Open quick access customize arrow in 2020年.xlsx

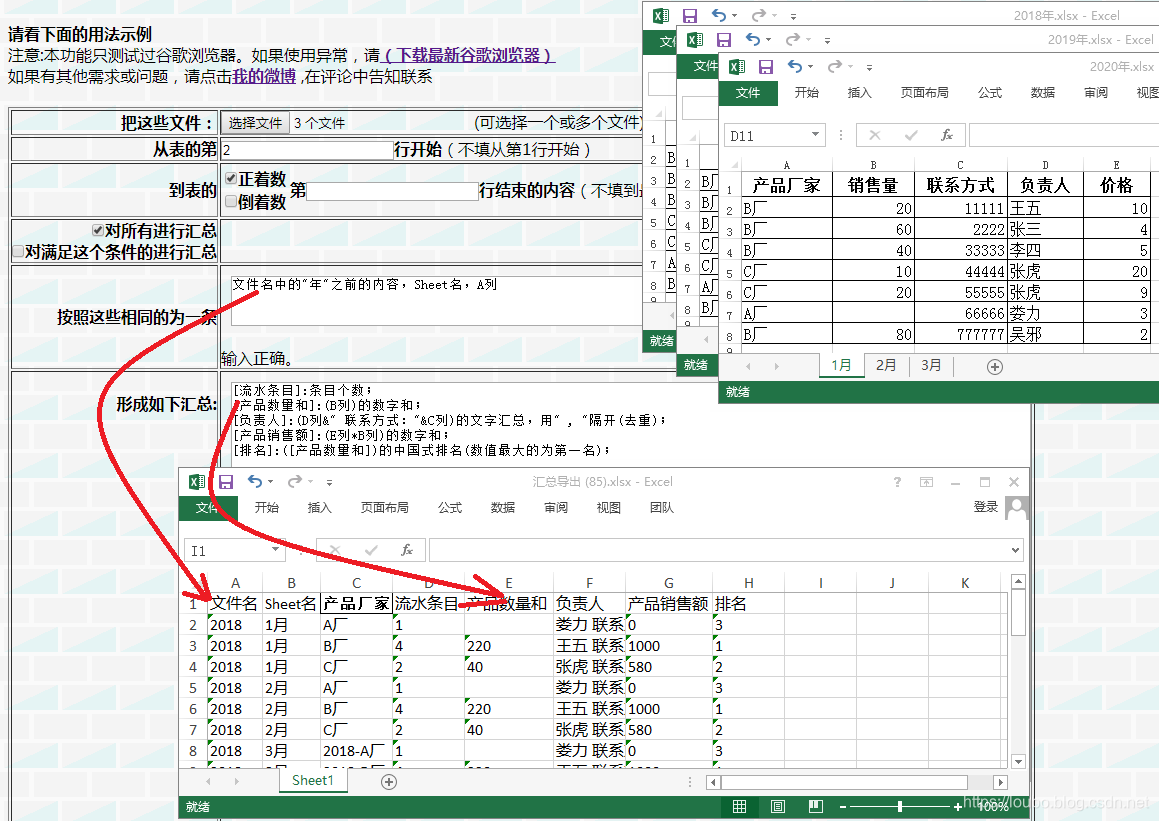pyautogui.click(x=869, y=67)
